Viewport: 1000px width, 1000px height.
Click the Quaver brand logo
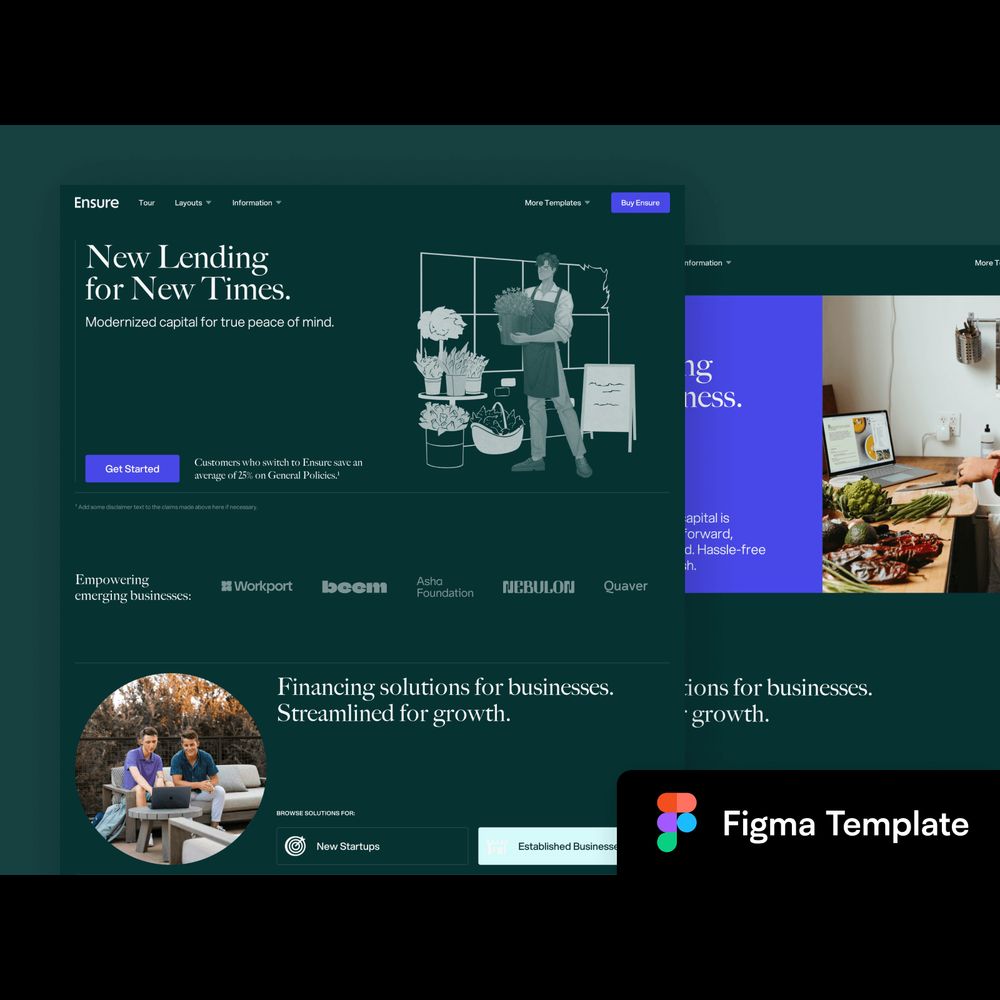625,586
